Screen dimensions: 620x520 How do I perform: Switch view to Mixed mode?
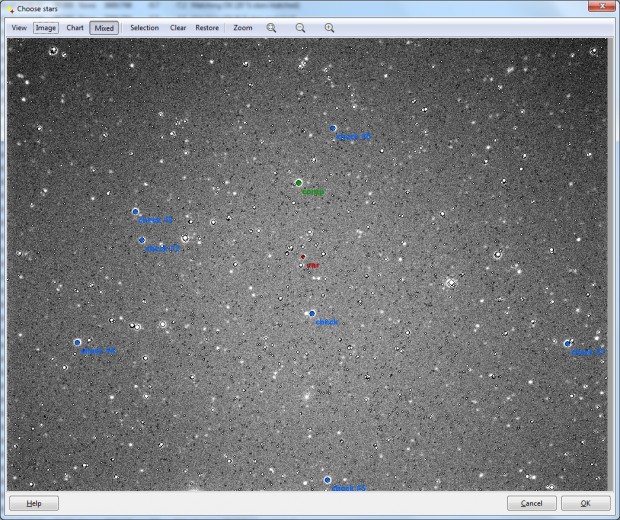click(x=104, y=28)
